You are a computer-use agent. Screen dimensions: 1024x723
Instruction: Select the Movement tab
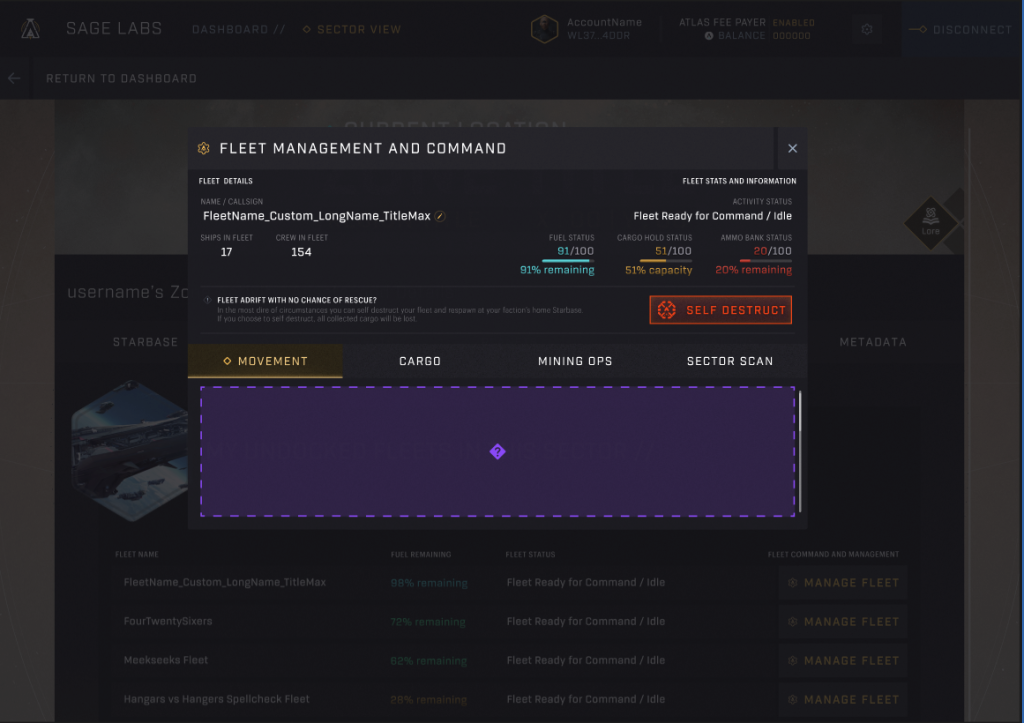click(x=265, y=361)
